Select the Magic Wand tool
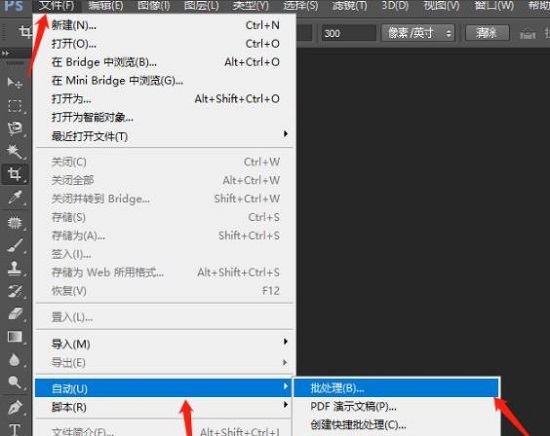This screenshot has width=550, height=436. [x=15, y=151]
